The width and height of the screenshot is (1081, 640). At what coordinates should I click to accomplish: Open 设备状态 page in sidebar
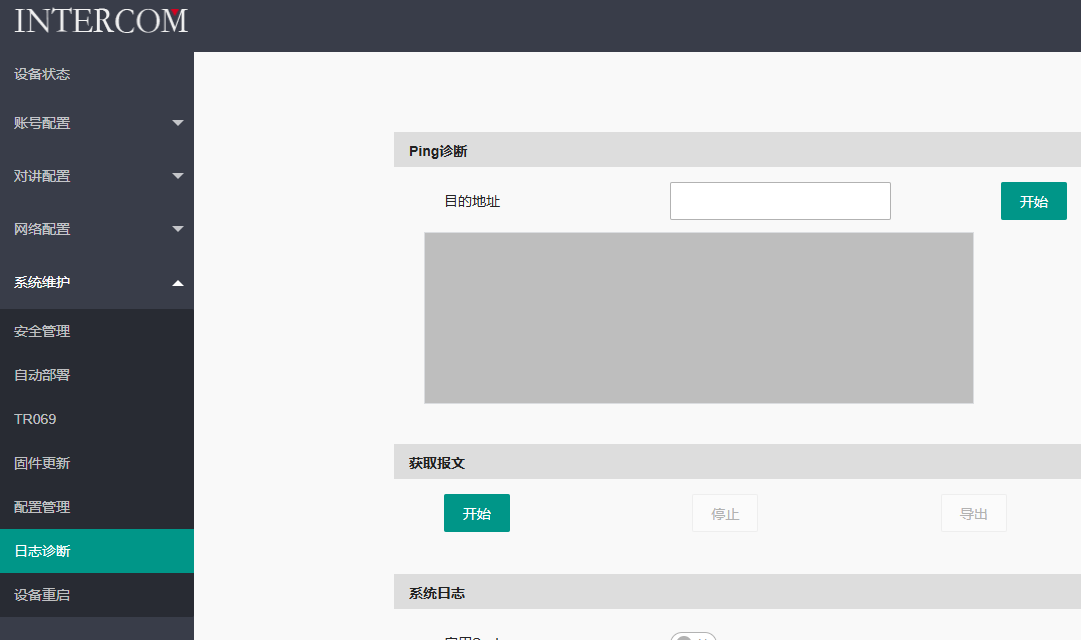pyautogui.click(x=42, y=74)
